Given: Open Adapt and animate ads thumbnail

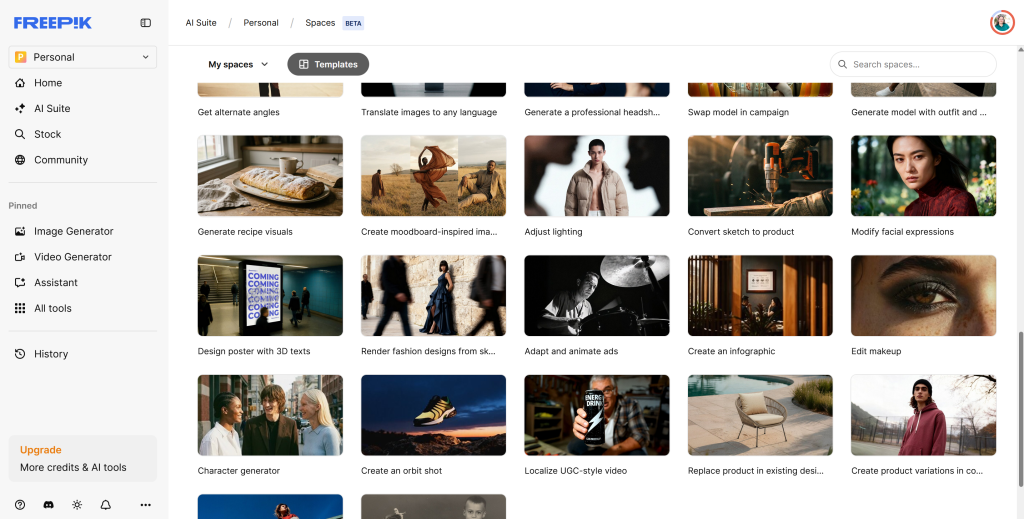Looking at the screenshot, I should pos(597,296).
